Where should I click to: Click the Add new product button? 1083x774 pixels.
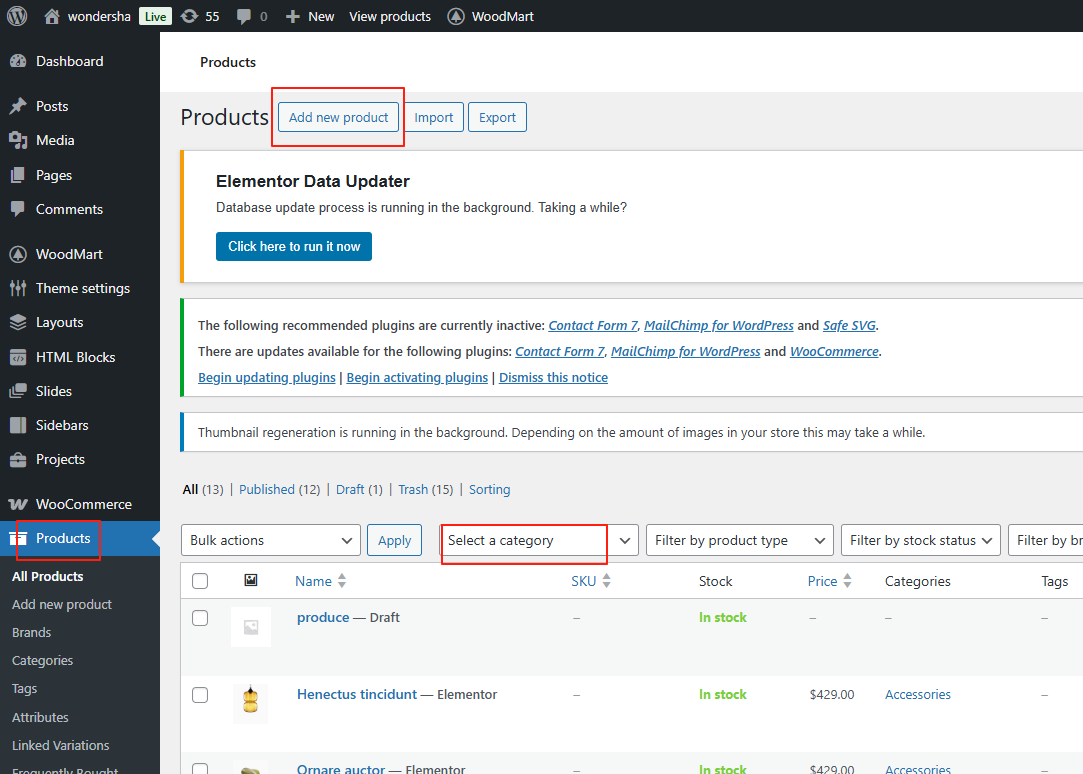point(338,117)
